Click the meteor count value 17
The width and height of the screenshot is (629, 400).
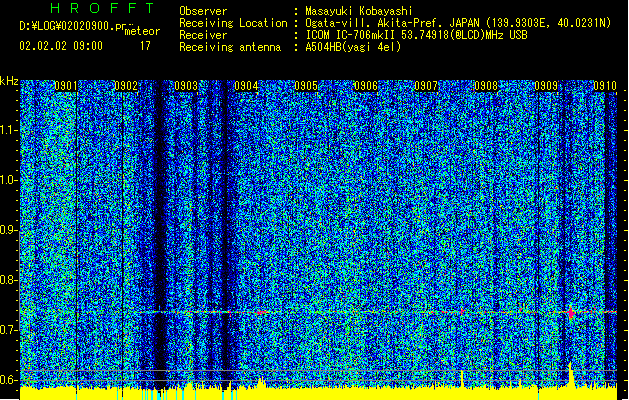[x=145, y=46]
